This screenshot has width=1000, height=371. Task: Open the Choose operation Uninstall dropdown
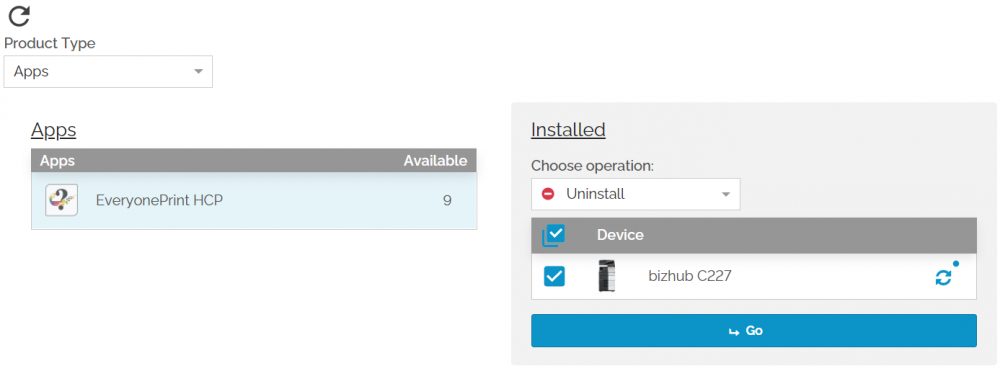click(x=635, y=194)
